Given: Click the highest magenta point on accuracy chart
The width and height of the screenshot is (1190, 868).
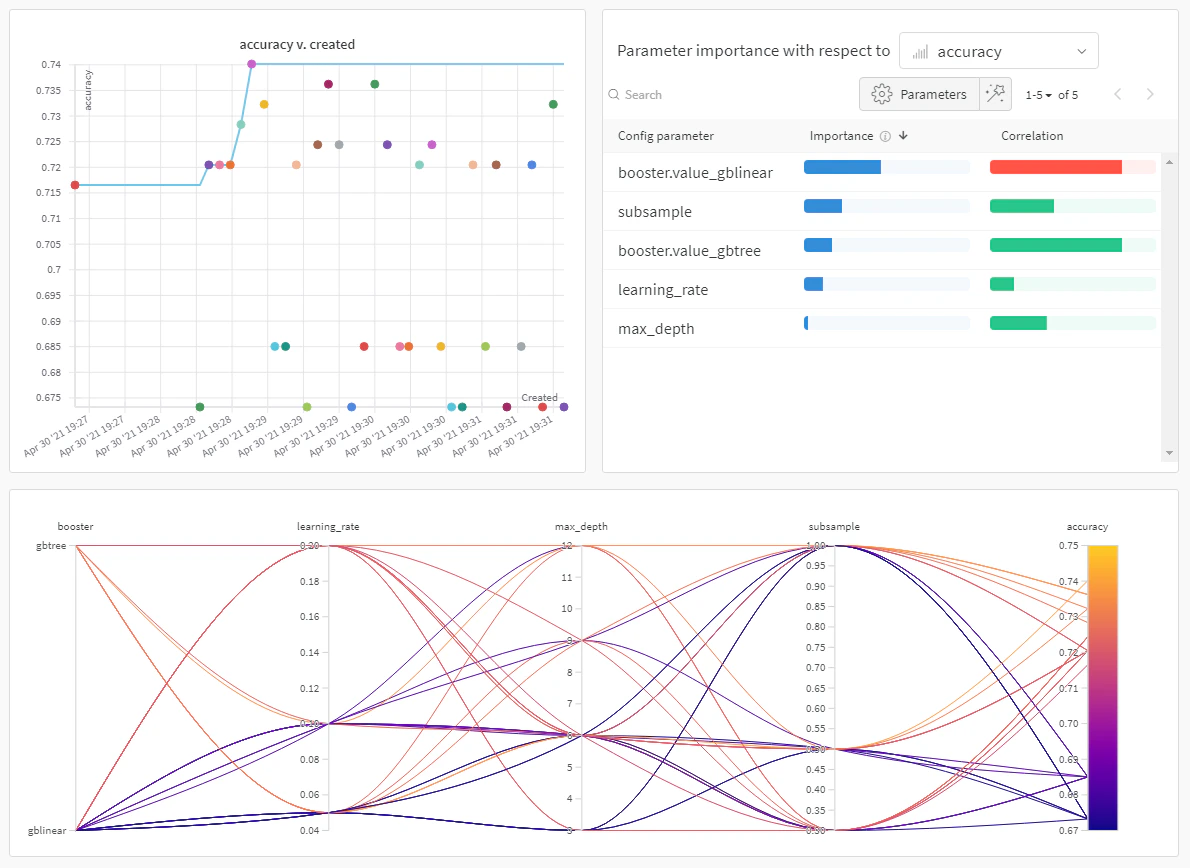Looking at the screenshot, I should point(251,63).
